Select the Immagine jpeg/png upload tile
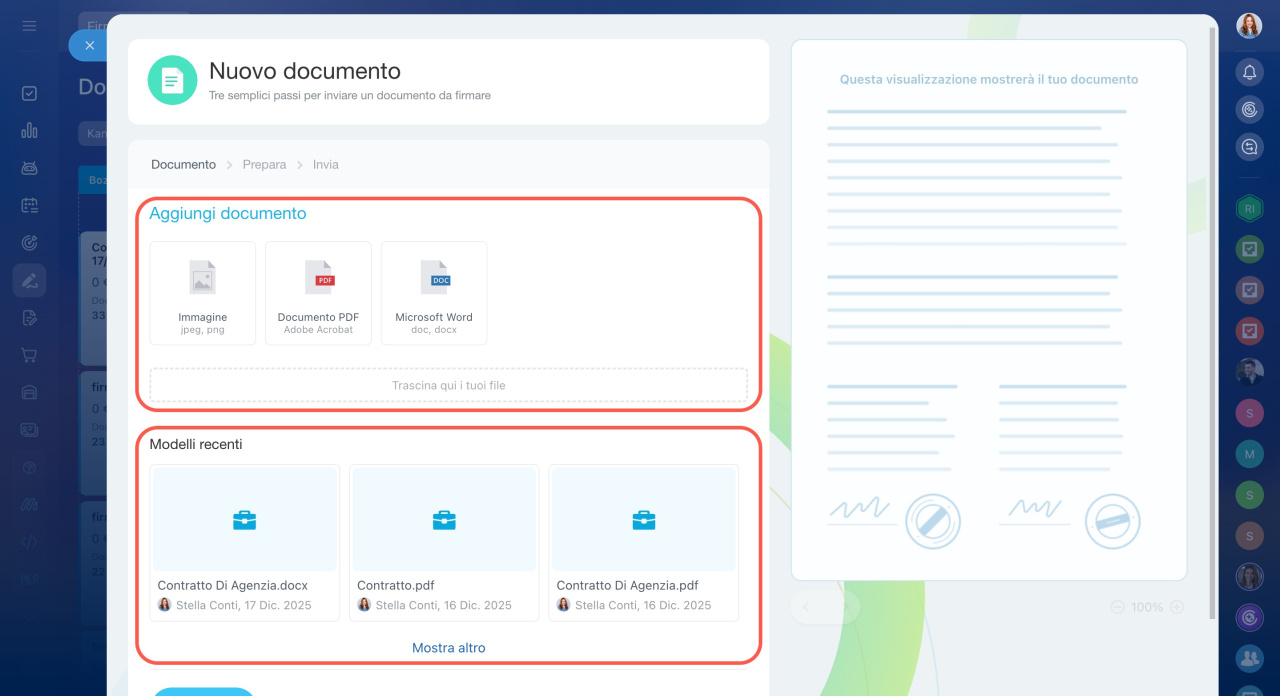Image resolution: width=1280 pixels, height=696 pixels. coord(203,293)
